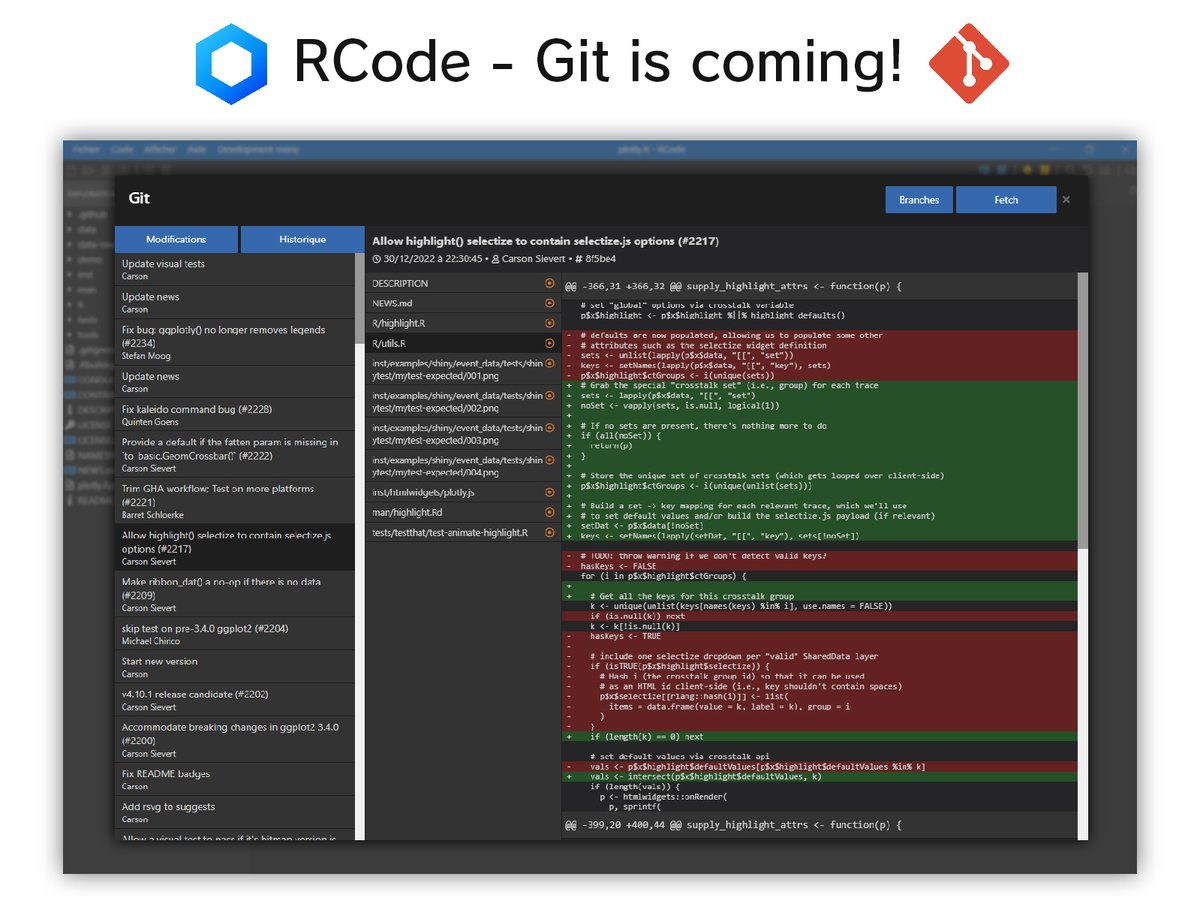Select the 'Make ribbon_dat() a no-op' commit
Viewport: 1200px width, 919px height.
pos(235,594)
